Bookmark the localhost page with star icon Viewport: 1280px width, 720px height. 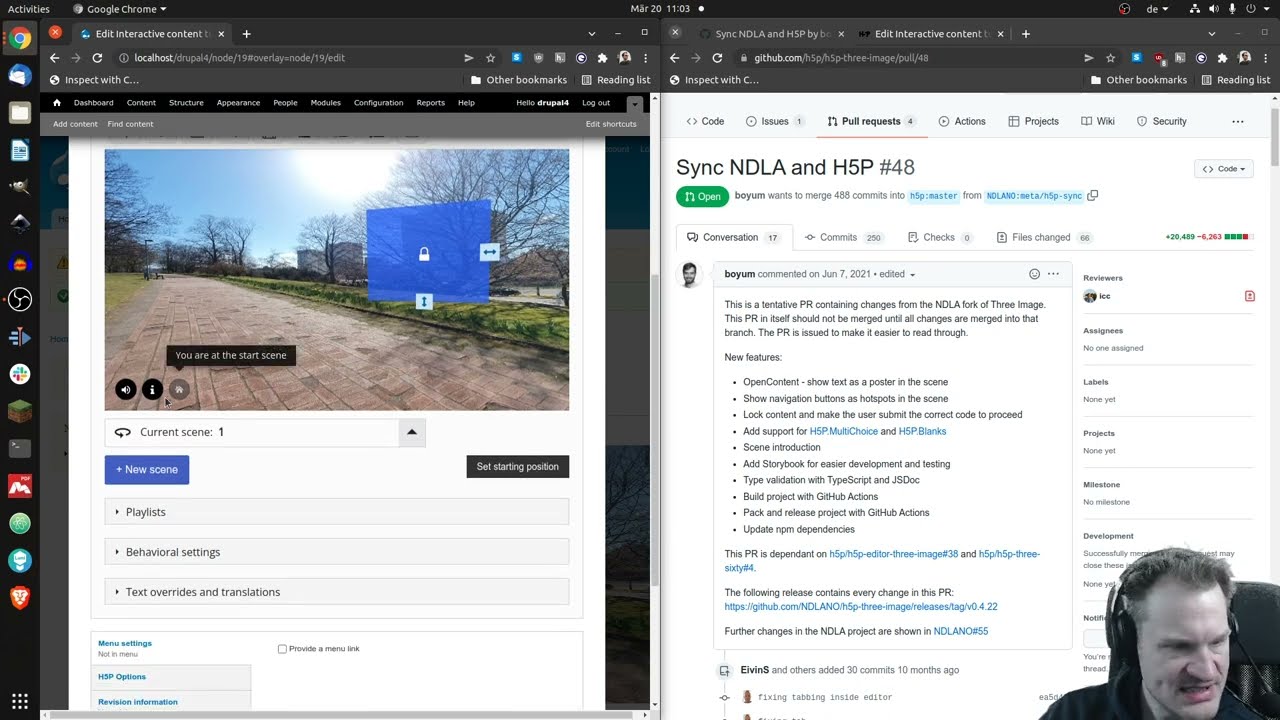coord(490,58)
